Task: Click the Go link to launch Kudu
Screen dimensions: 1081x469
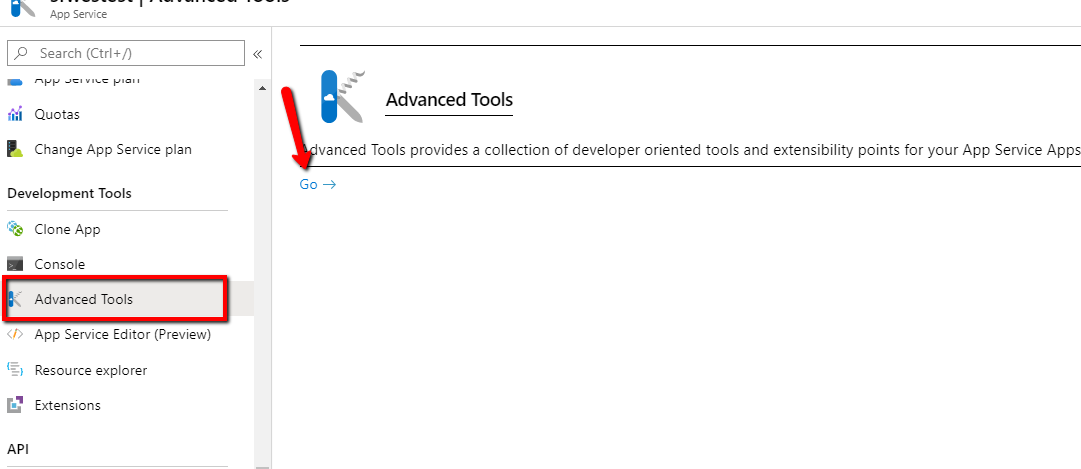Action: (x=317, y=184)
